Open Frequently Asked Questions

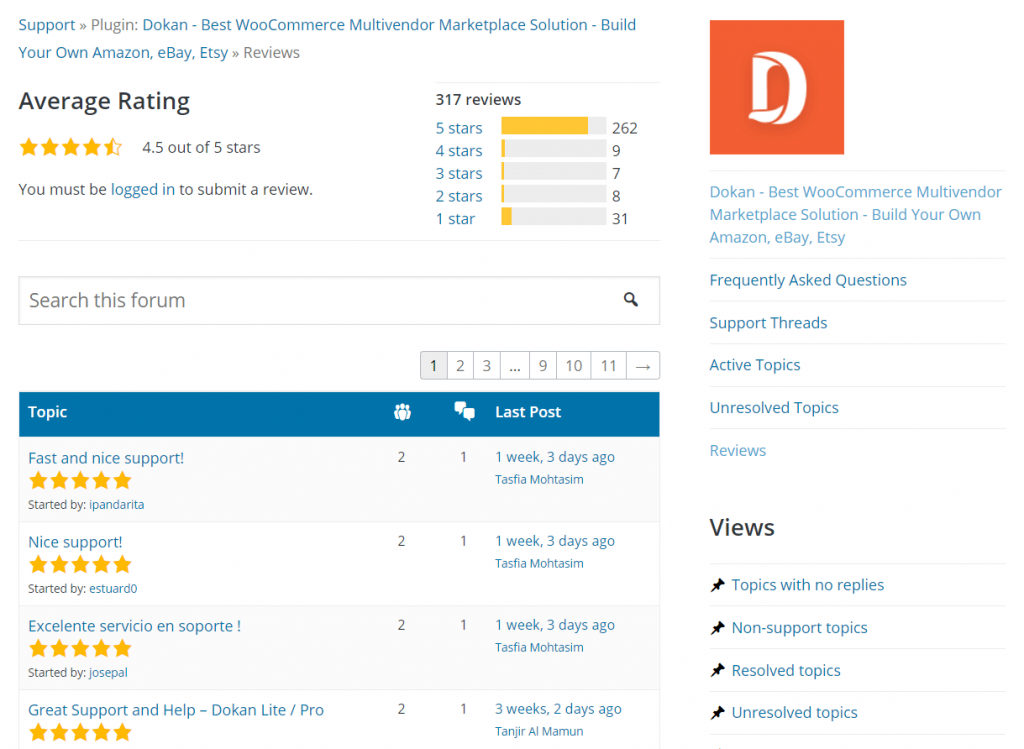pyautogui.click(x=808, y=280)
